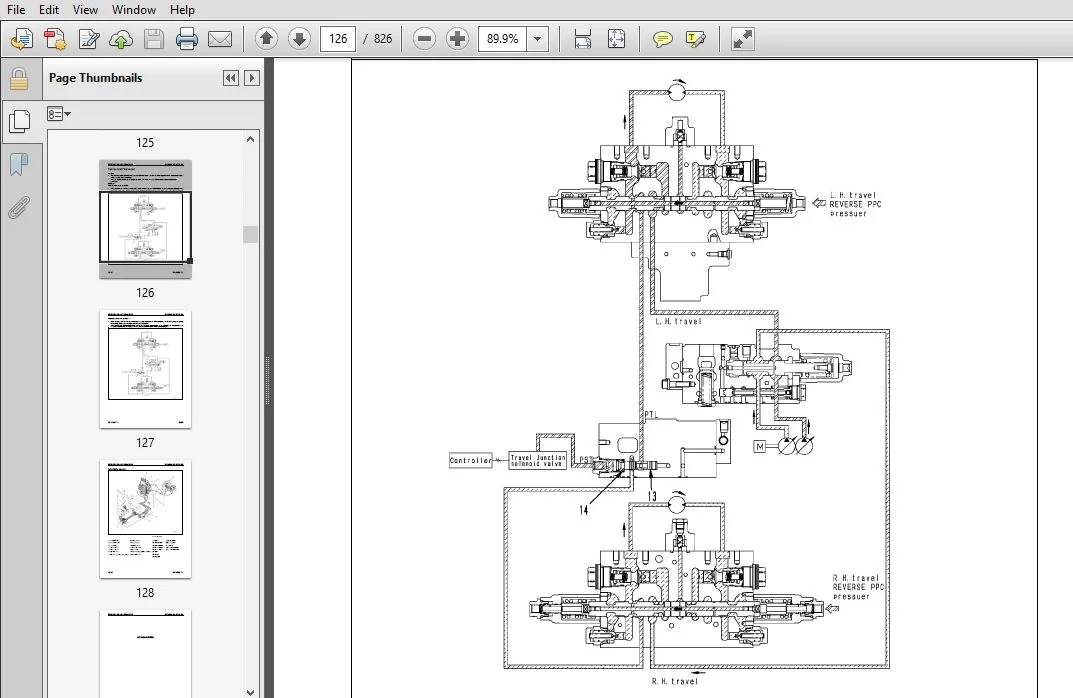Click 'R.H. travel REVERSE PPC pressuer' text
Screen dimensions: 1073x698
tap(858, 587)
